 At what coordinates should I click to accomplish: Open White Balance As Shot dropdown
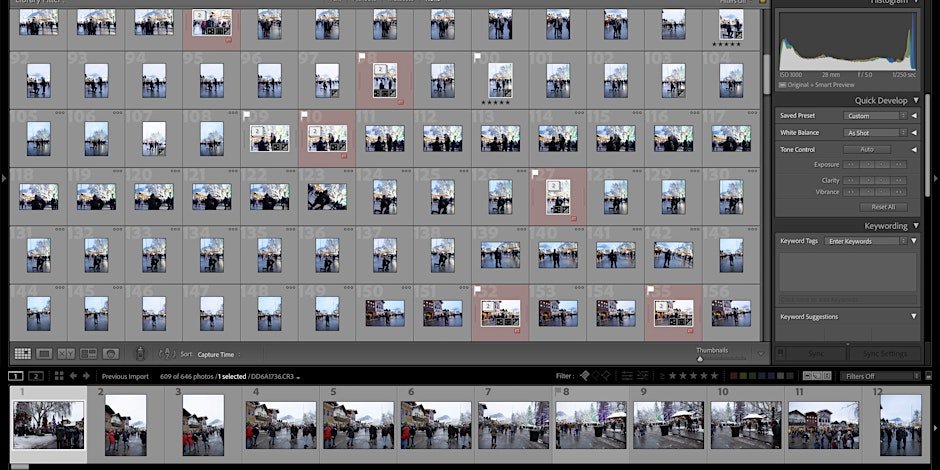(875, 132)
